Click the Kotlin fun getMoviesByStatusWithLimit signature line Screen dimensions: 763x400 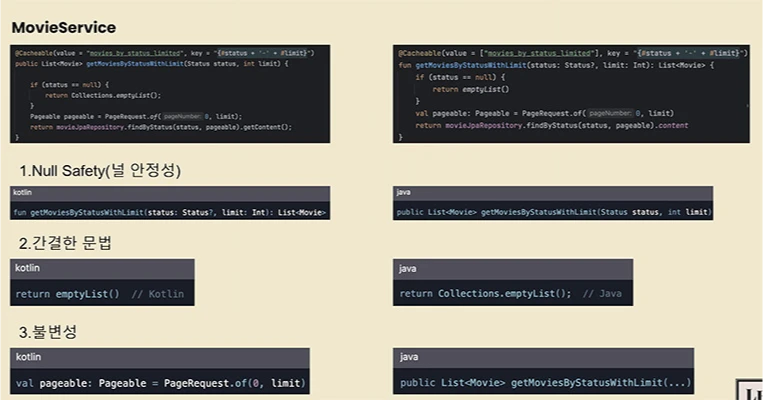[x=169, y=212]
